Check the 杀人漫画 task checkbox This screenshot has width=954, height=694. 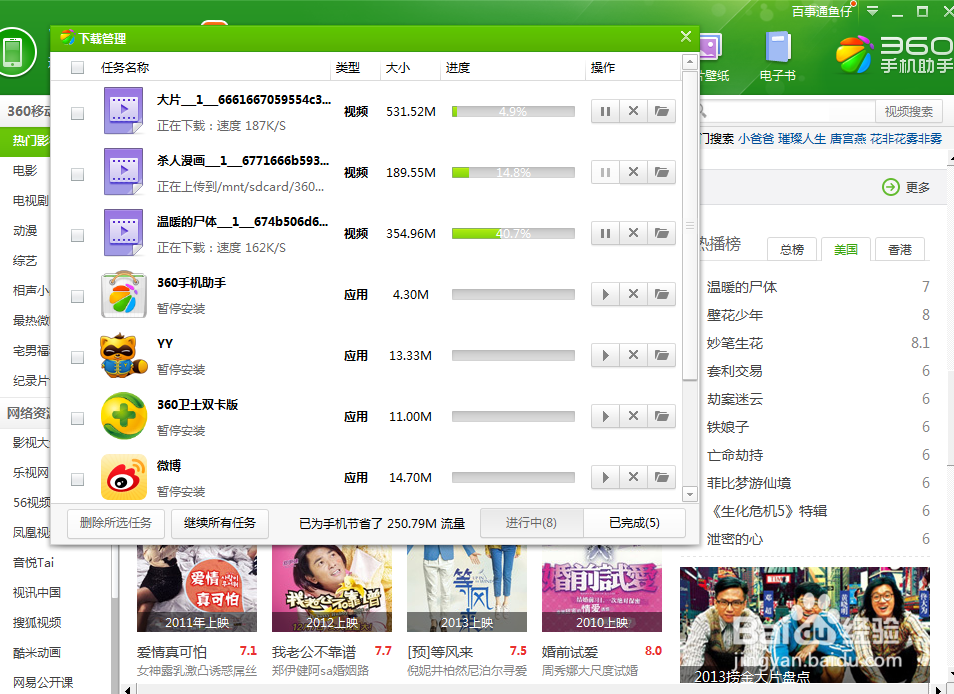[x=77, y=175]
